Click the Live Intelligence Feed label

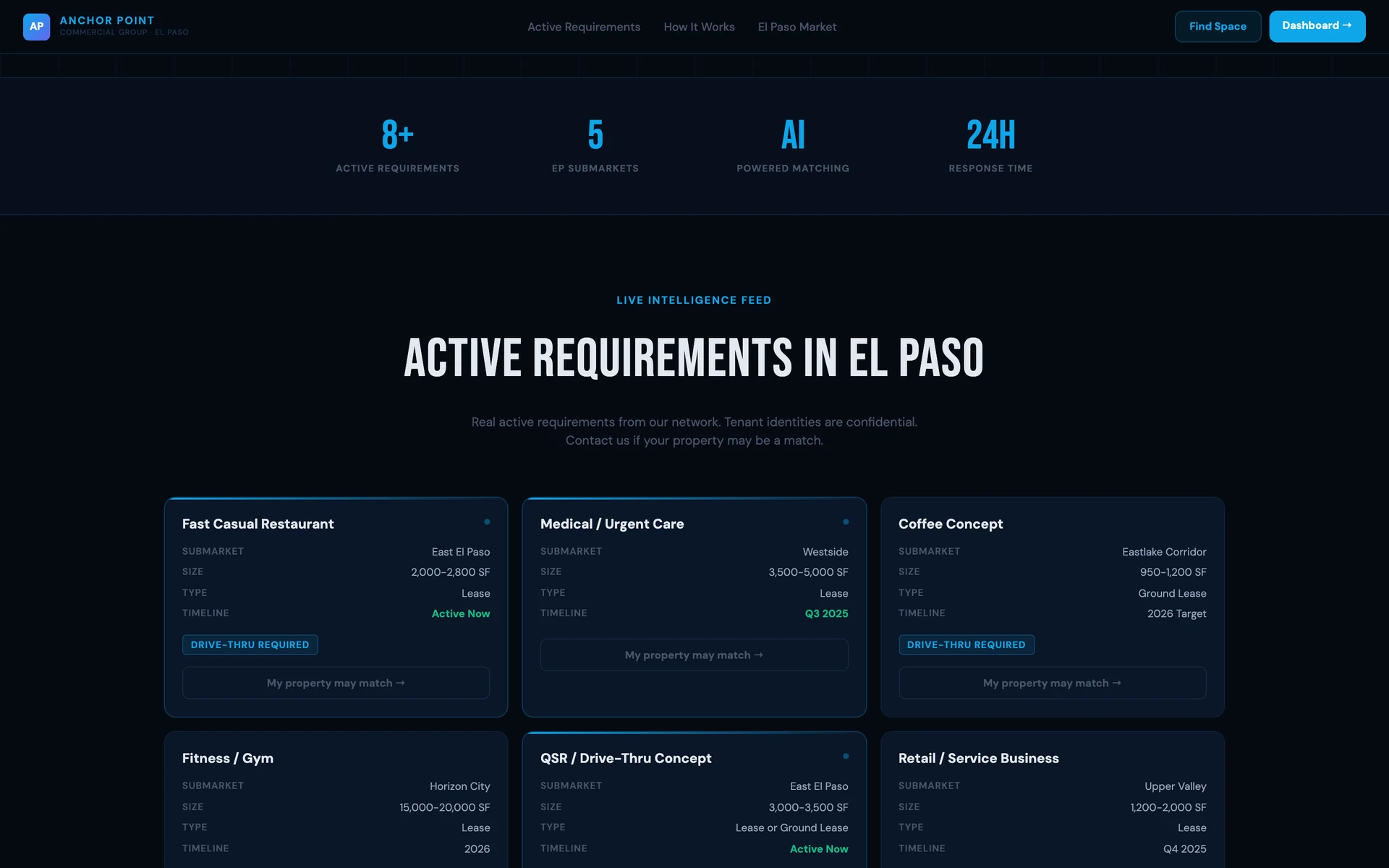(694, 300)
